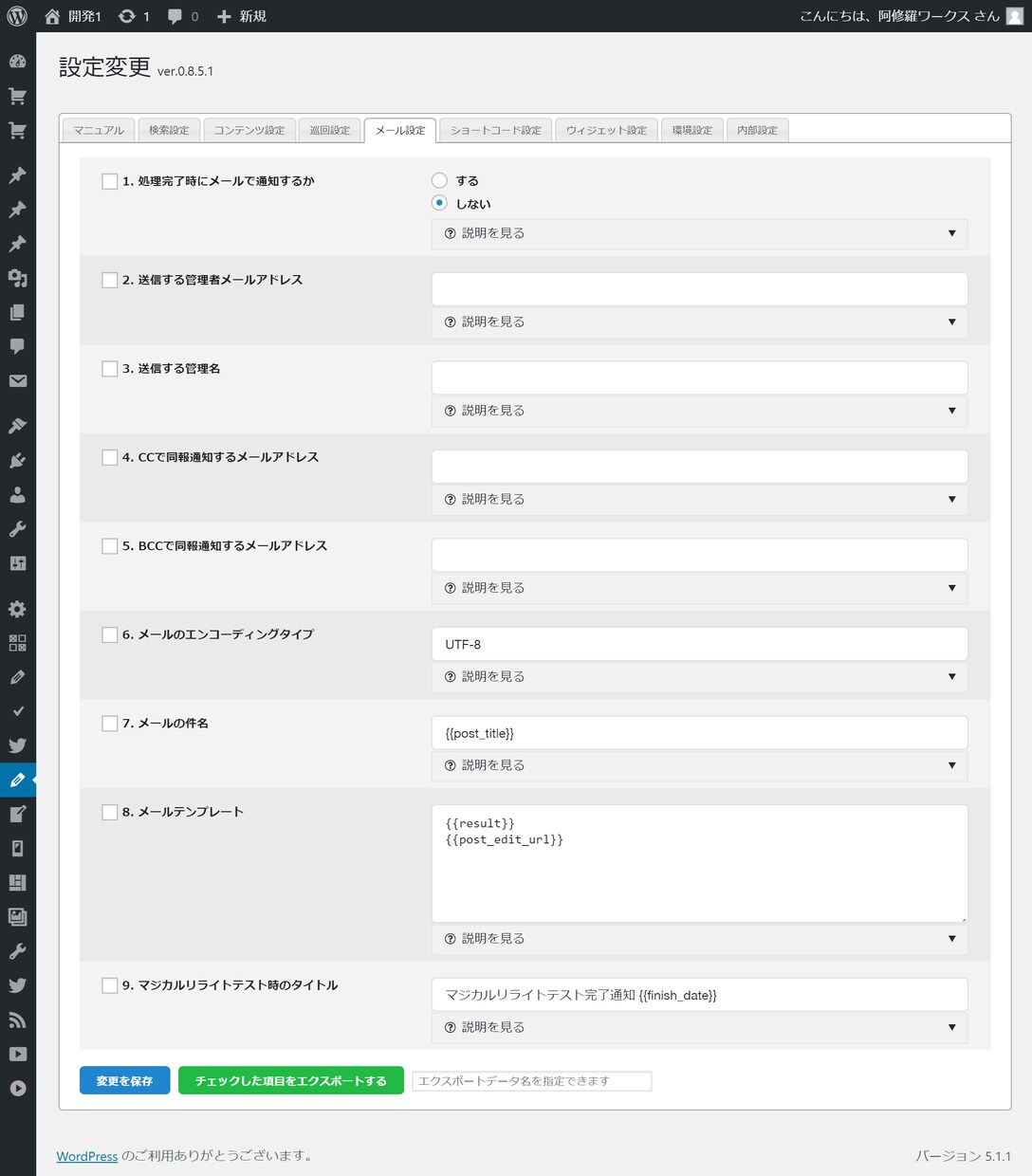1032x1176 pixels.
Task: Select the する radio option
Action: 439,180
